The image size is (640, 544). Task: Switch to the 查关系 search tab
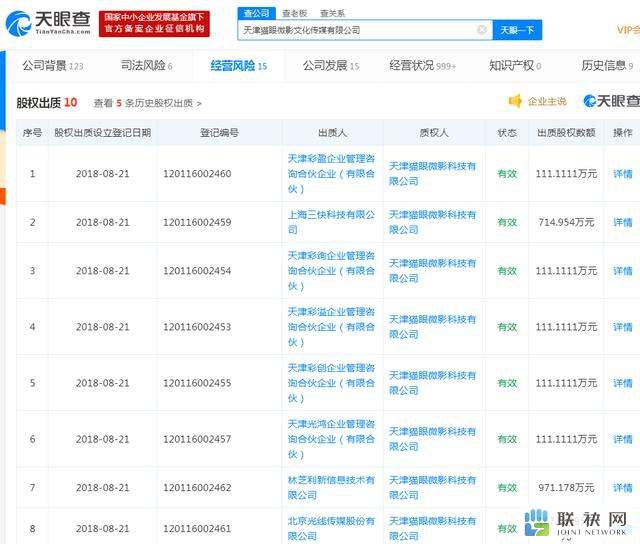[x=332, y=13]
